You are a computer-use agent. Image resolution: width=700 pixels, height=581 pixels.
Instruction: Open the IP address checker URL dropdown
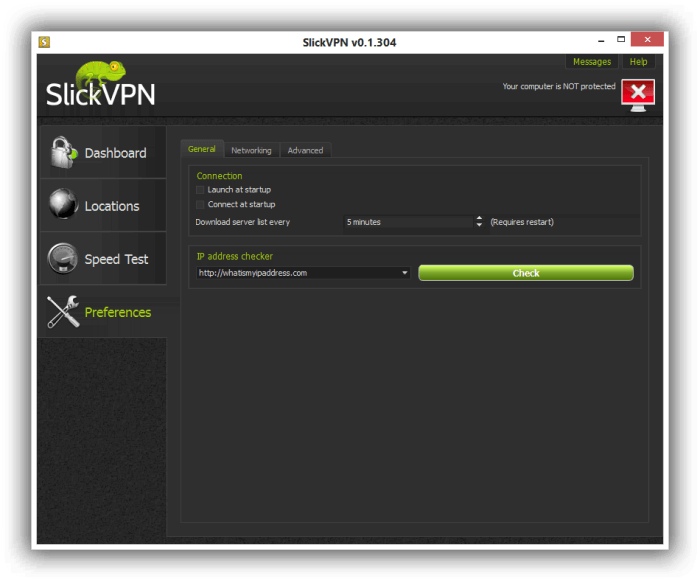tap(404, 273)
